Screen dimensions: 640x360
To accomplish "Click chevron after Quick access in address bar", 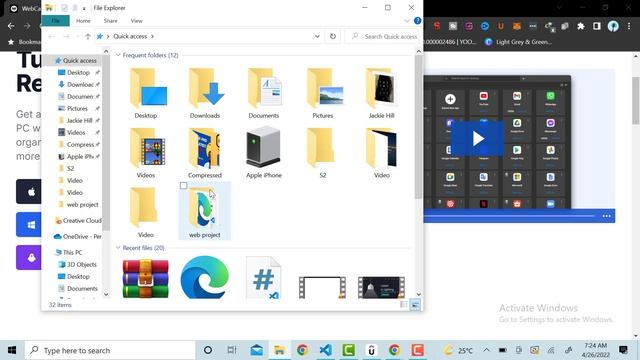I will coord(152,36).
